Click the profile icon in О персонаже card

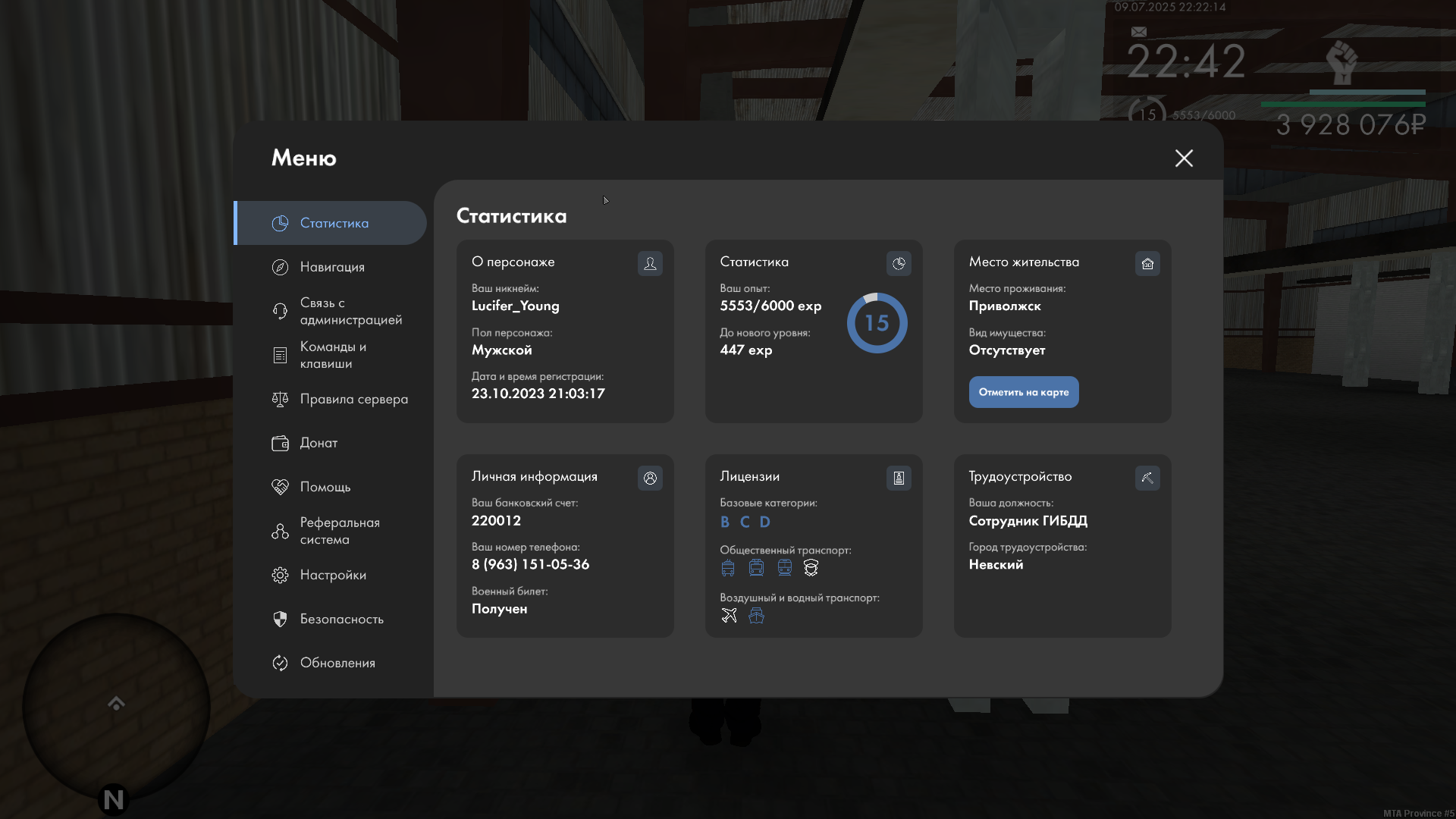[x=650, y=263]
